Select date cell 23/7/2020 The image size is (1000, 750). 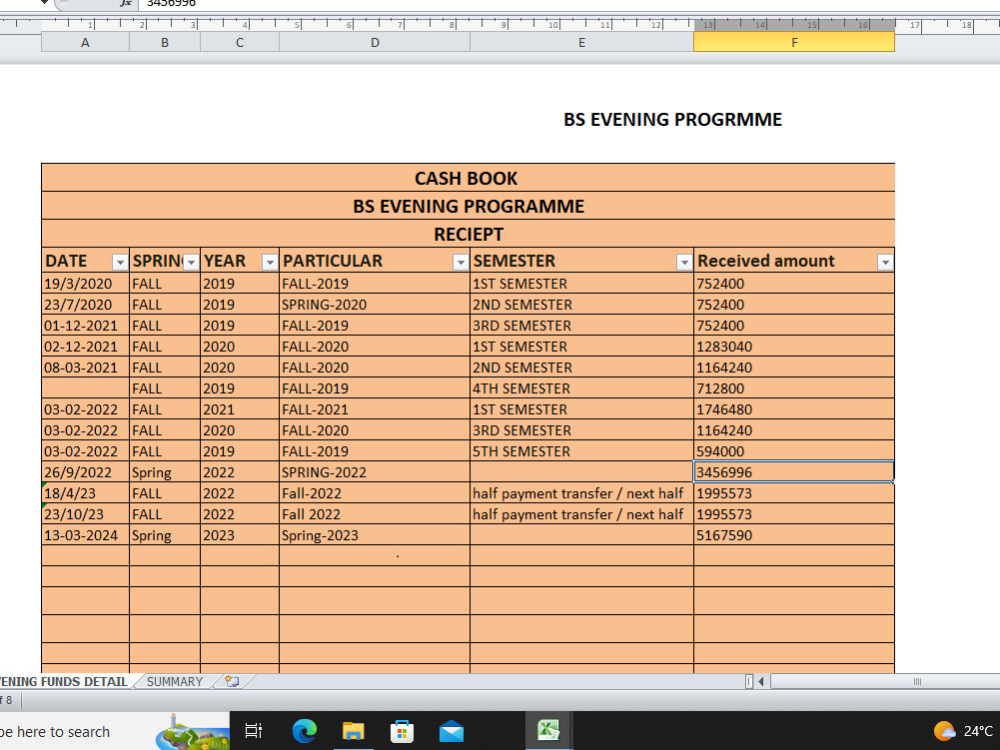pyautogui.click(x=85, y=304)
